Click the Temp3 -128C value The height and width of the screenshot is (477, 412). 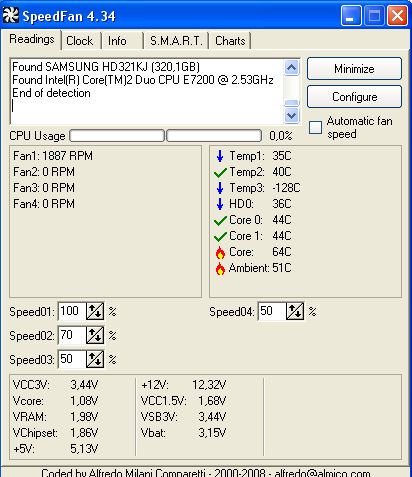(286, 188)
